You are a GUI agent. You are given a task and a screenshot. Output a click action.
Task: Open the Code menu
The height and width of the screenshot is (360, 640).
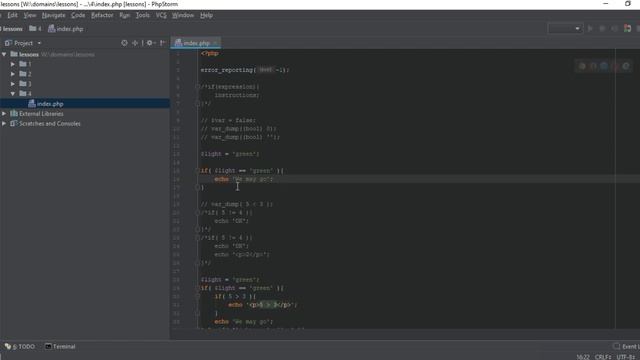tap(78, 15)
